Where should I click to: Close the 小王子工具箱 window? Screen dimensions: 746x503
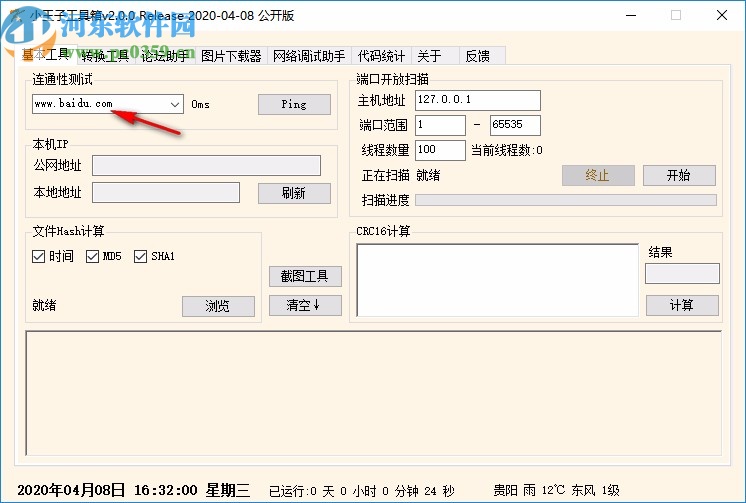(x=722, y=15)
